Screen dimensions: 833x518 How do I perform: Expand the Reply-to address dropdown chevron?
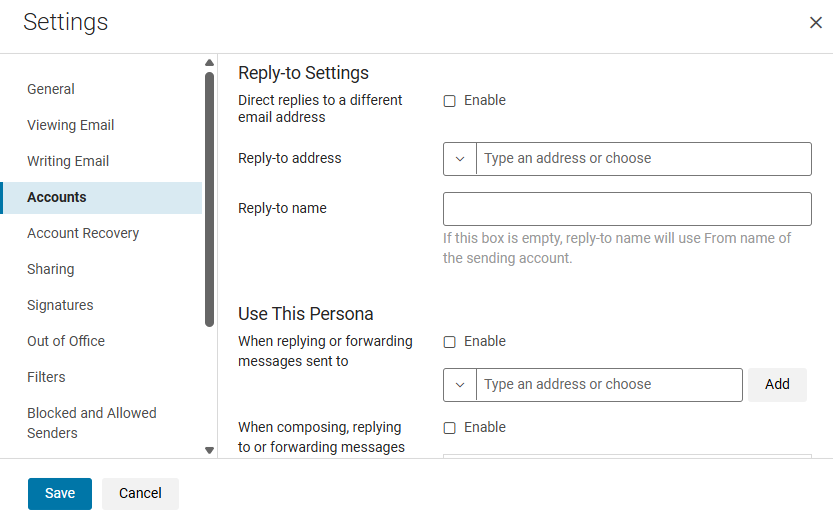(460, 159)
